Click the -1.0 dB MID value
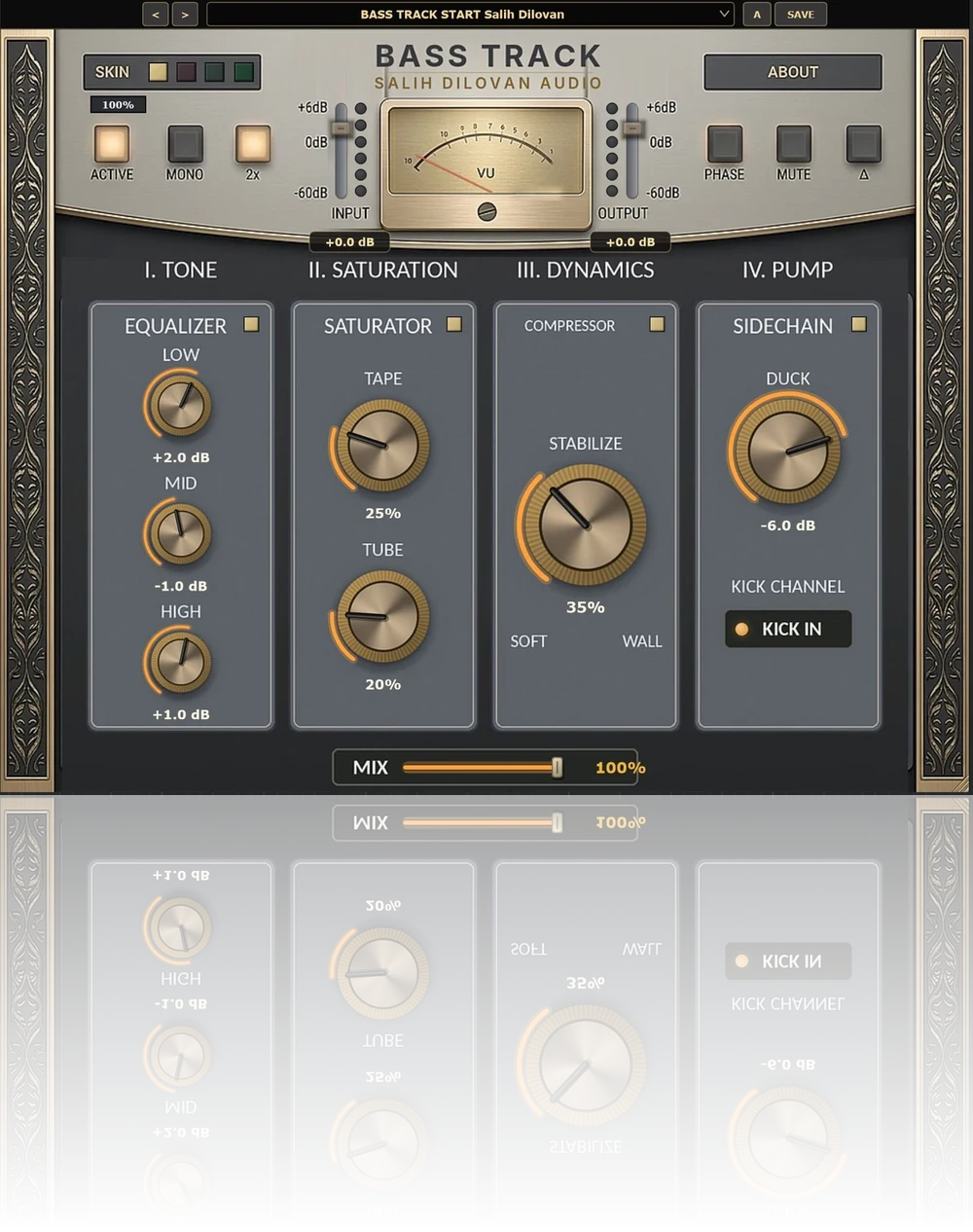Screen dimensions: 973x1232 pos(181,586)
